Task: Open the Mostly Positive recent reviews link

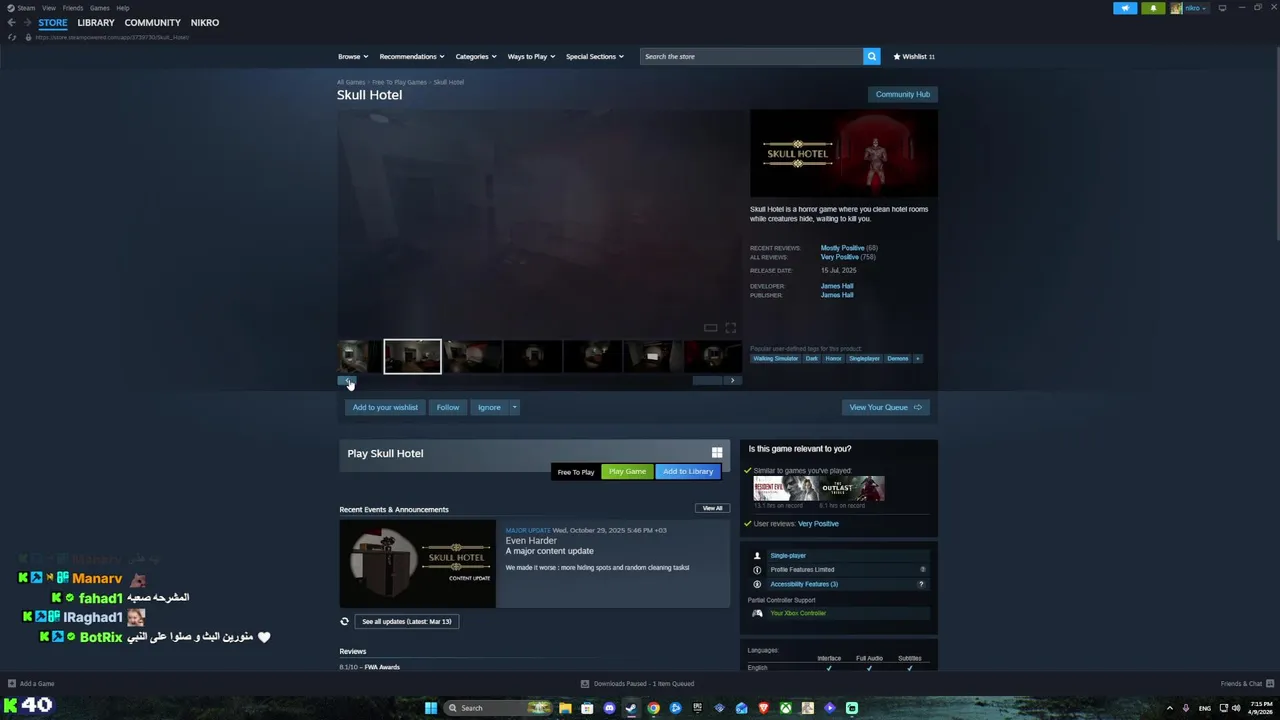Action: (842, 248)
